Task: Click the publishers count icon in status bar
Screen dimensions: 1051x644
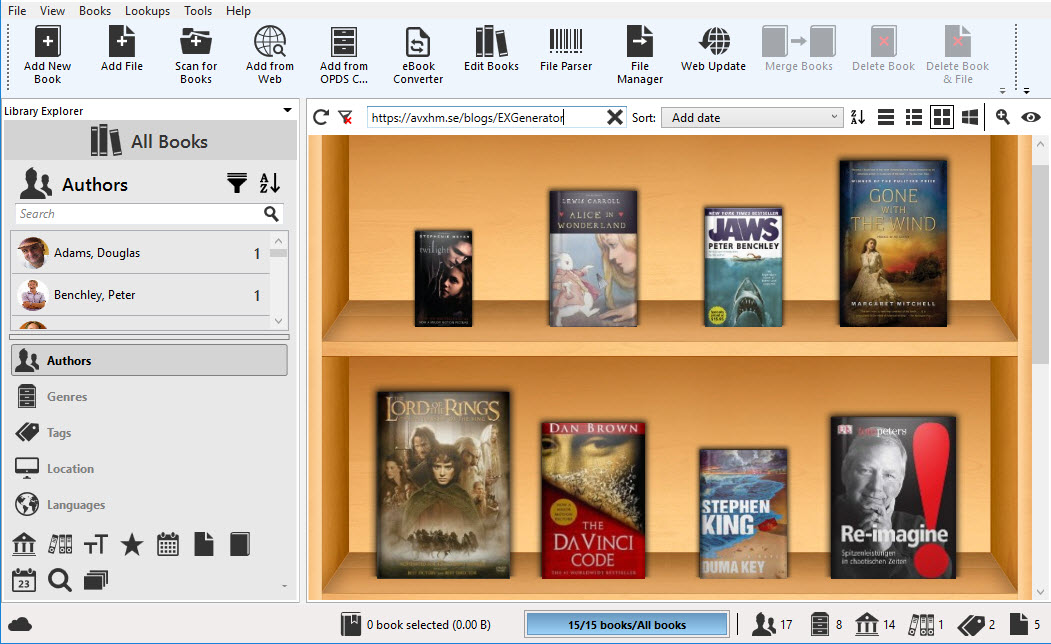Action: (867, 625)
